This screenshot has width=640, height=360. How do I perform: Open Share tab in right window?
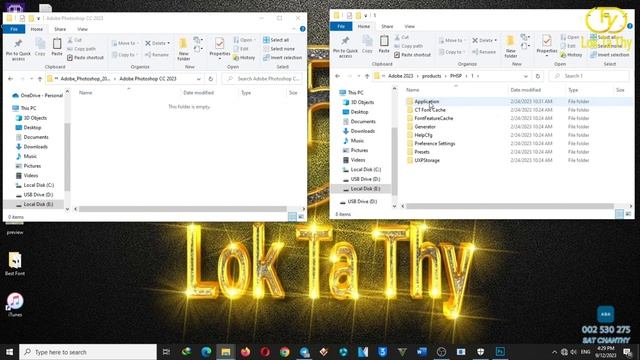[387, 26]
